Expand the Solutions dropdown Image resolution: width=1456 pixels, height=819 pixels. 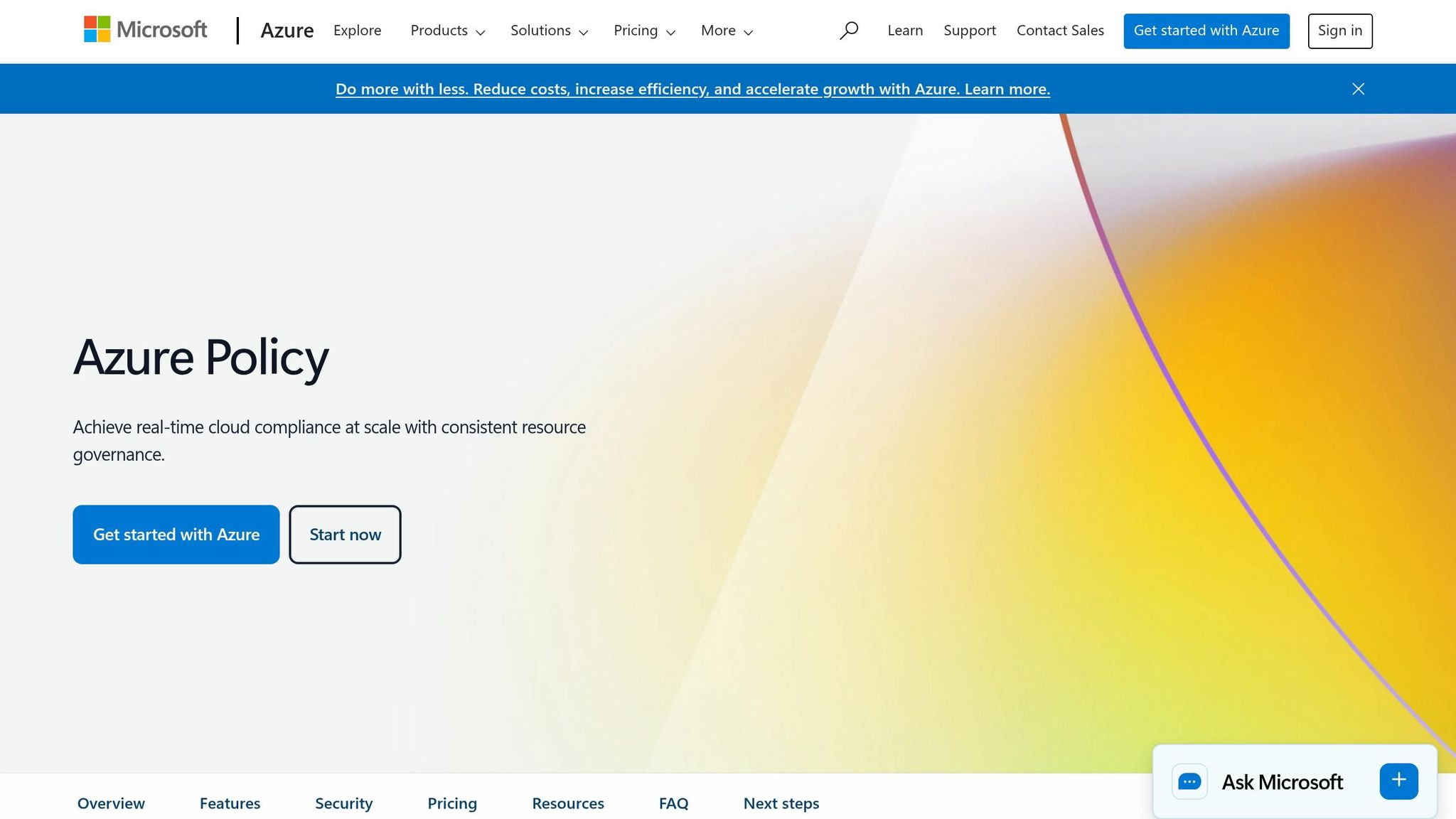pyautogui.click(x=550, y=31)
